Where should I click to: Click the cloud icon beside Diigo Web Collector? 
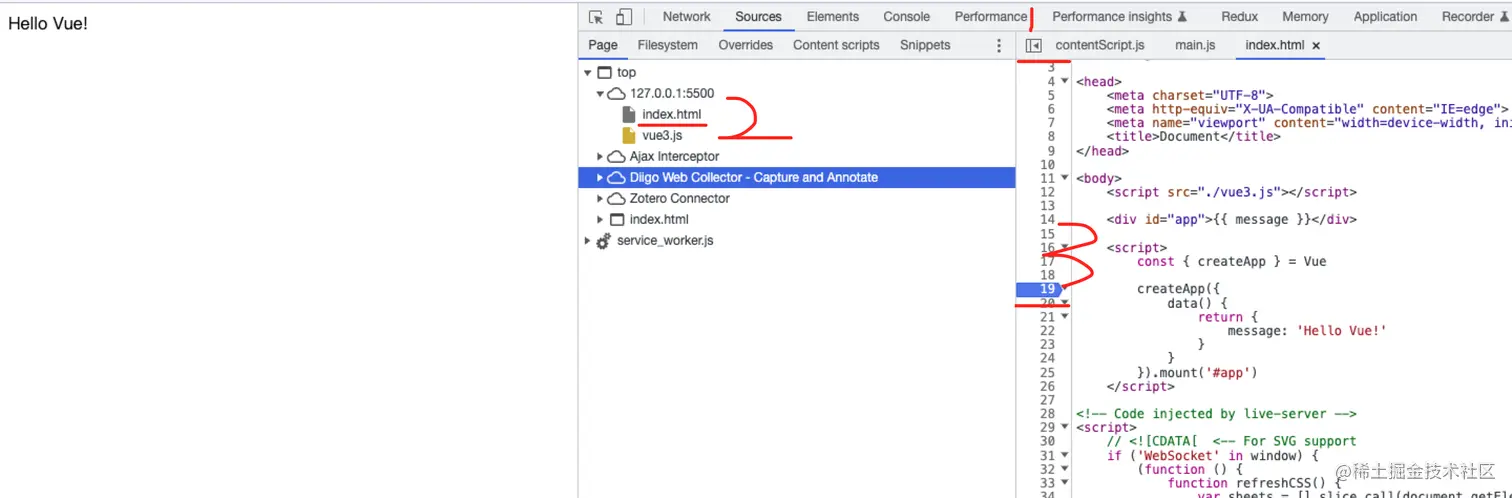click(617, 177)
